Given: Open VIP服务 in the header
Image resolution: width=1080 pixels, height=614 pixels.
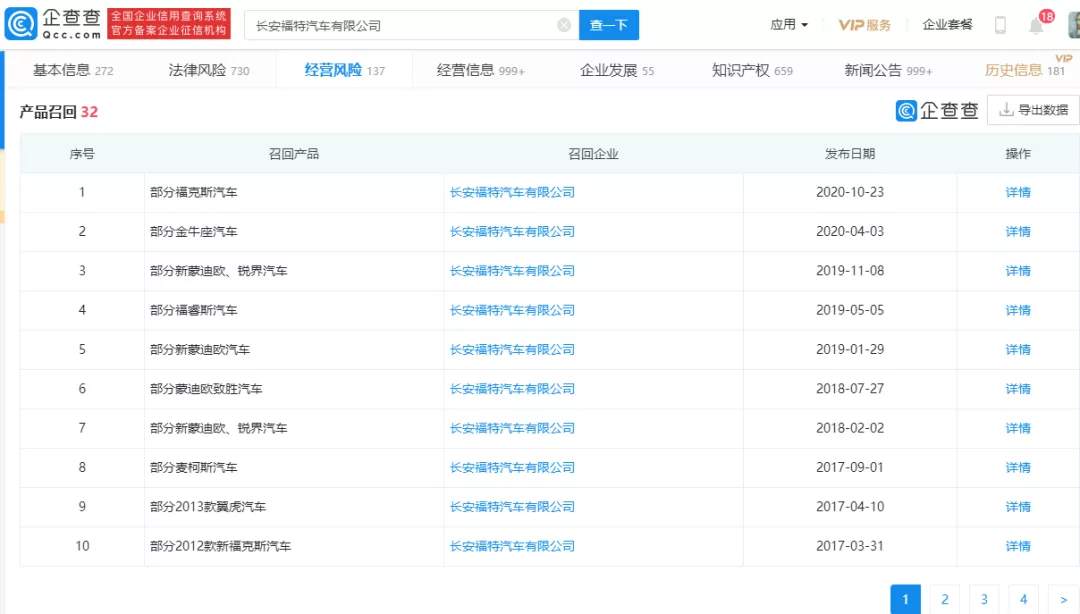Looking at the screenshot, I should pyautogui.click(x=864, y=25).
